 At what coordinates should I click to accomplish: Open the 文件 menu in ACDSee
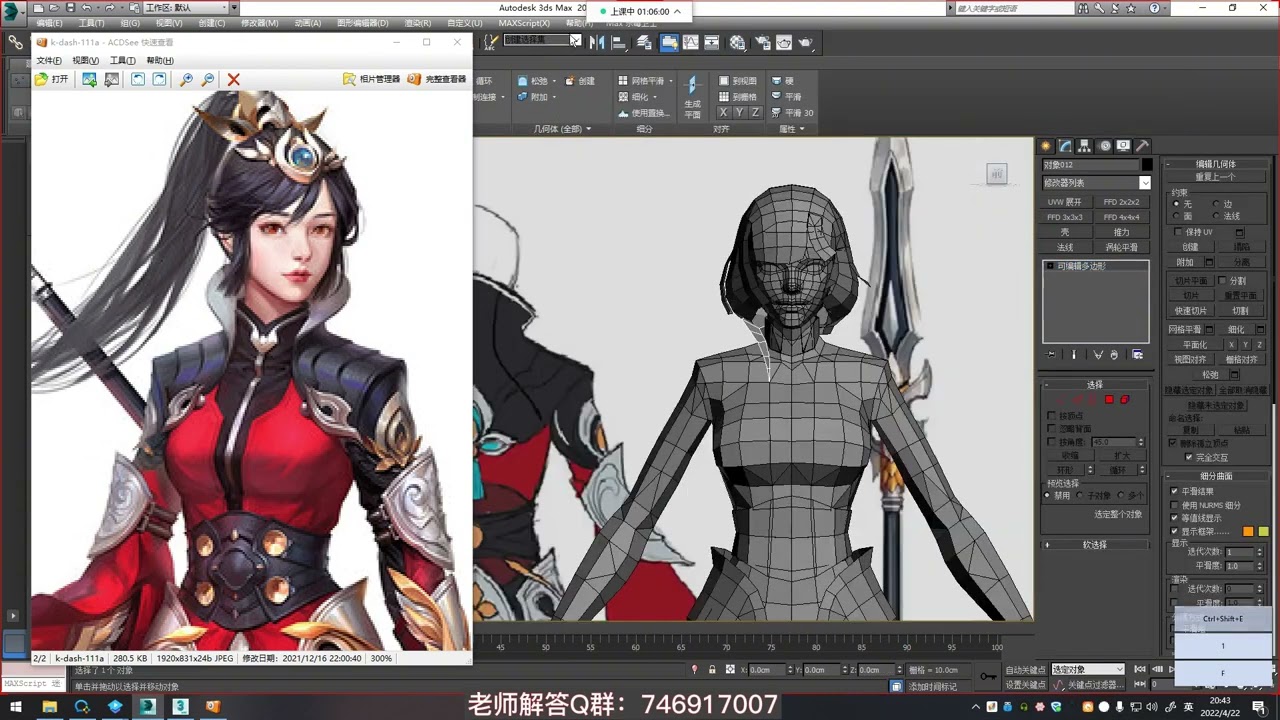(x=49, y=60)
